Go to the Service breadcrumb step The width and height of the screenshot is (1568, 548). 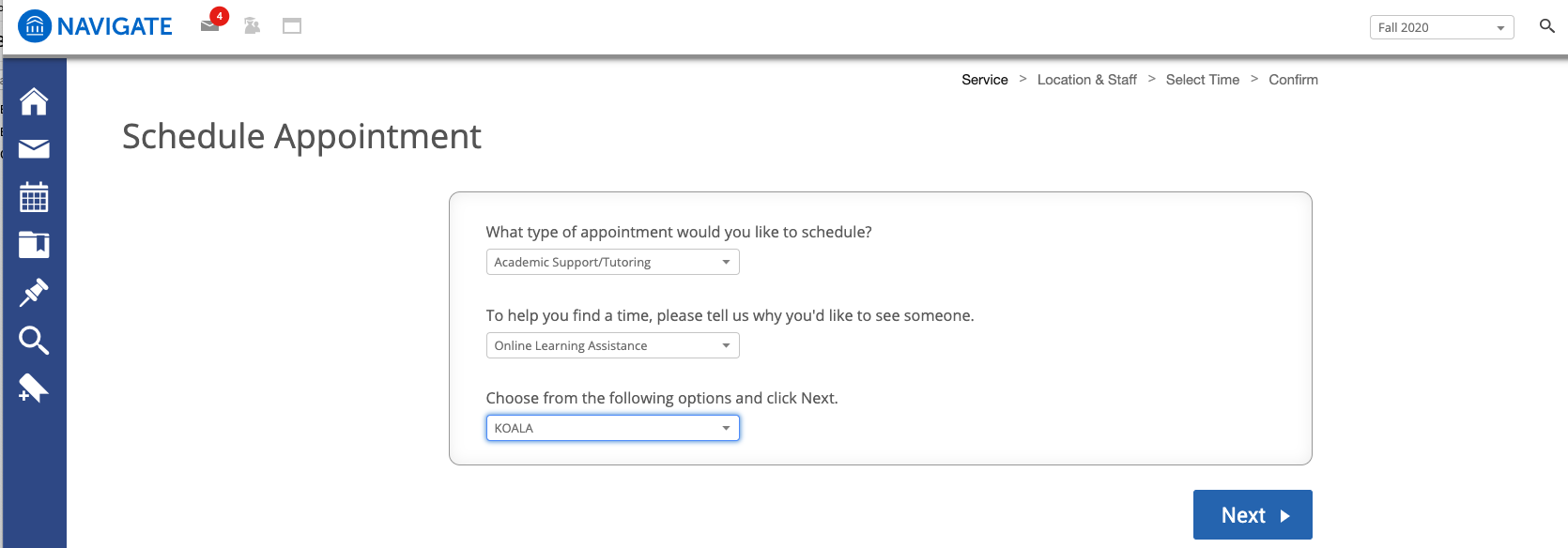point(984,80)
